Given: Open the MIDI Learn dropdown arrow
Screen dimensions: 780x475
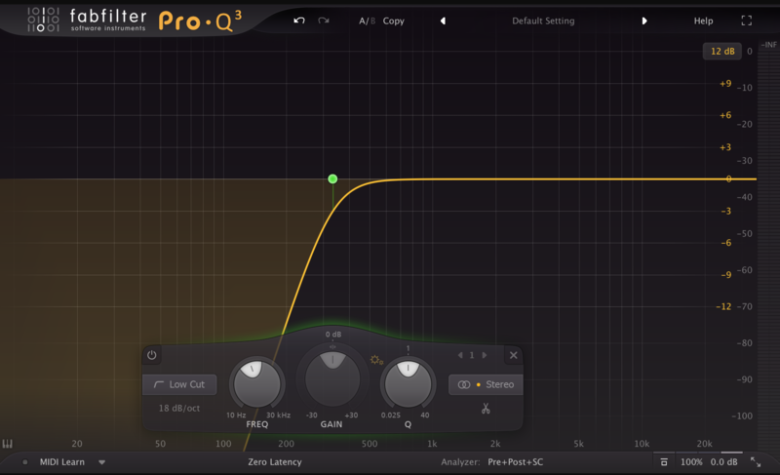Looking at the screenshot, I should click(102, 462).
